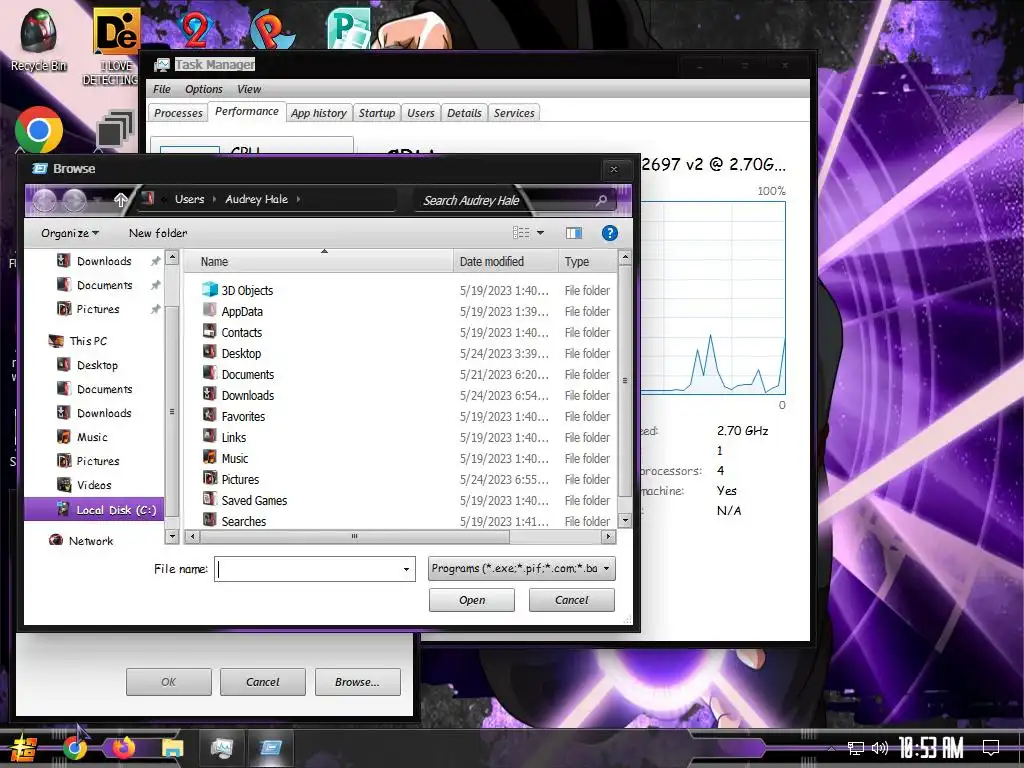This screenshot has height=768, width=1024.
Task: Open File Explorer from the taskbar
Action: coord(172,748)
